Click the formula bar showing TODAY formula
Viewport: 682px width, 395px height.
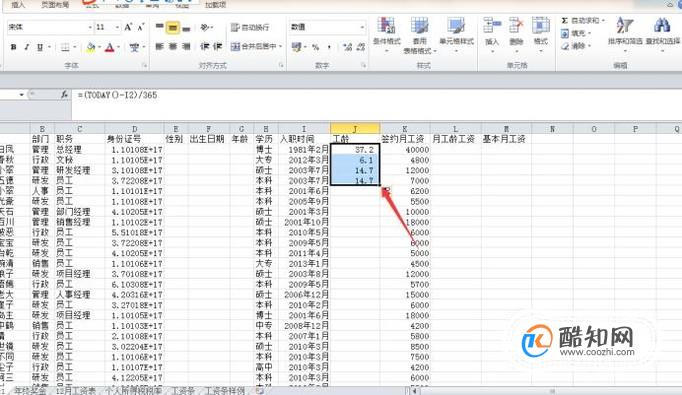click(x=376, y=95)
